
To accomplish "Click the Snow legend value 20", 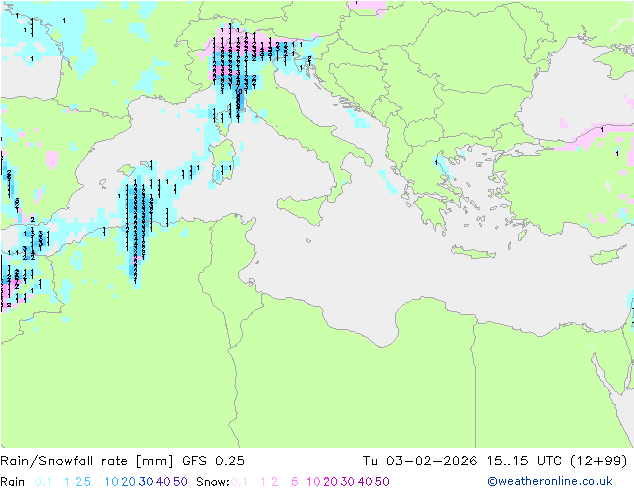I will point(330,482).
